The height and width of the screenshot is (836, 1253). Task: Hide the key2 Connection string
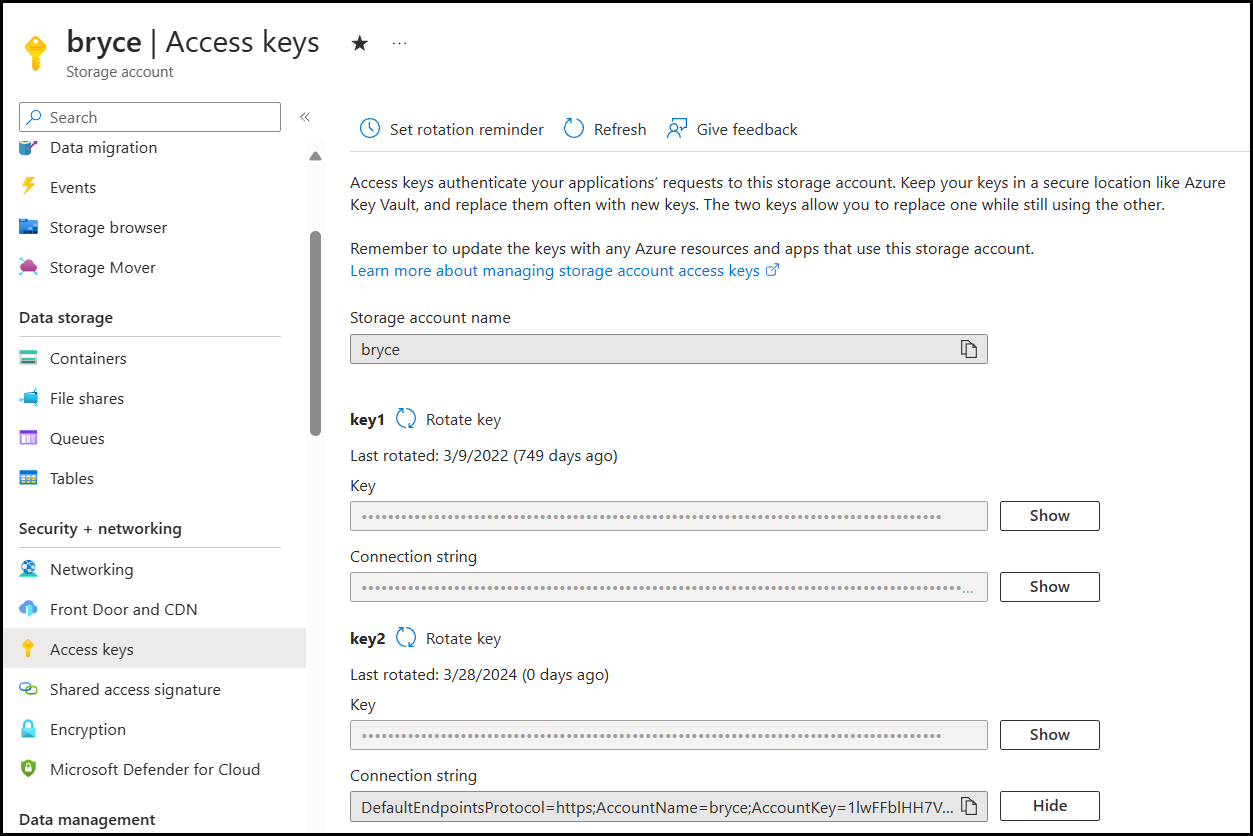pyautogui.click(x=1049, y=806)
